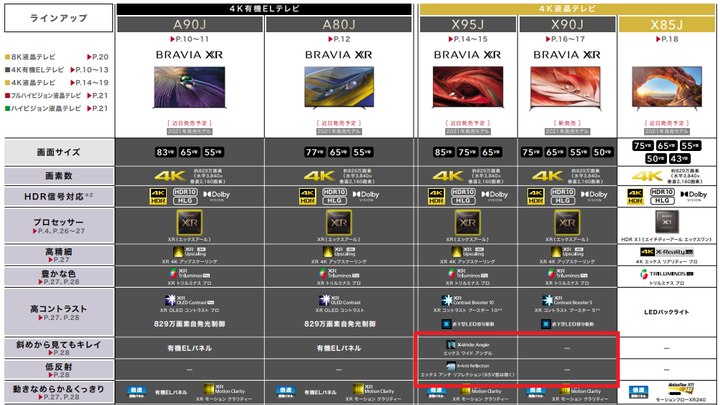
Task: Follow the P.10~11 page reference under A90J
Action: (x=189, y=39)
